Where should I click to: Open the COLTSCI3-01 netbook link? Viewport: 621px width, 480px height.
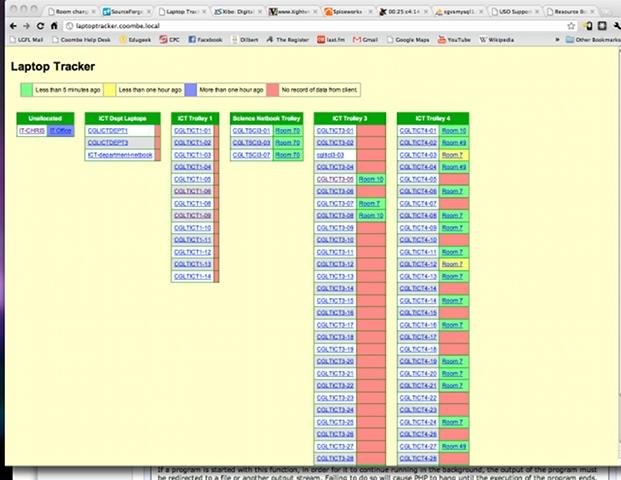(x=251, y=131)
